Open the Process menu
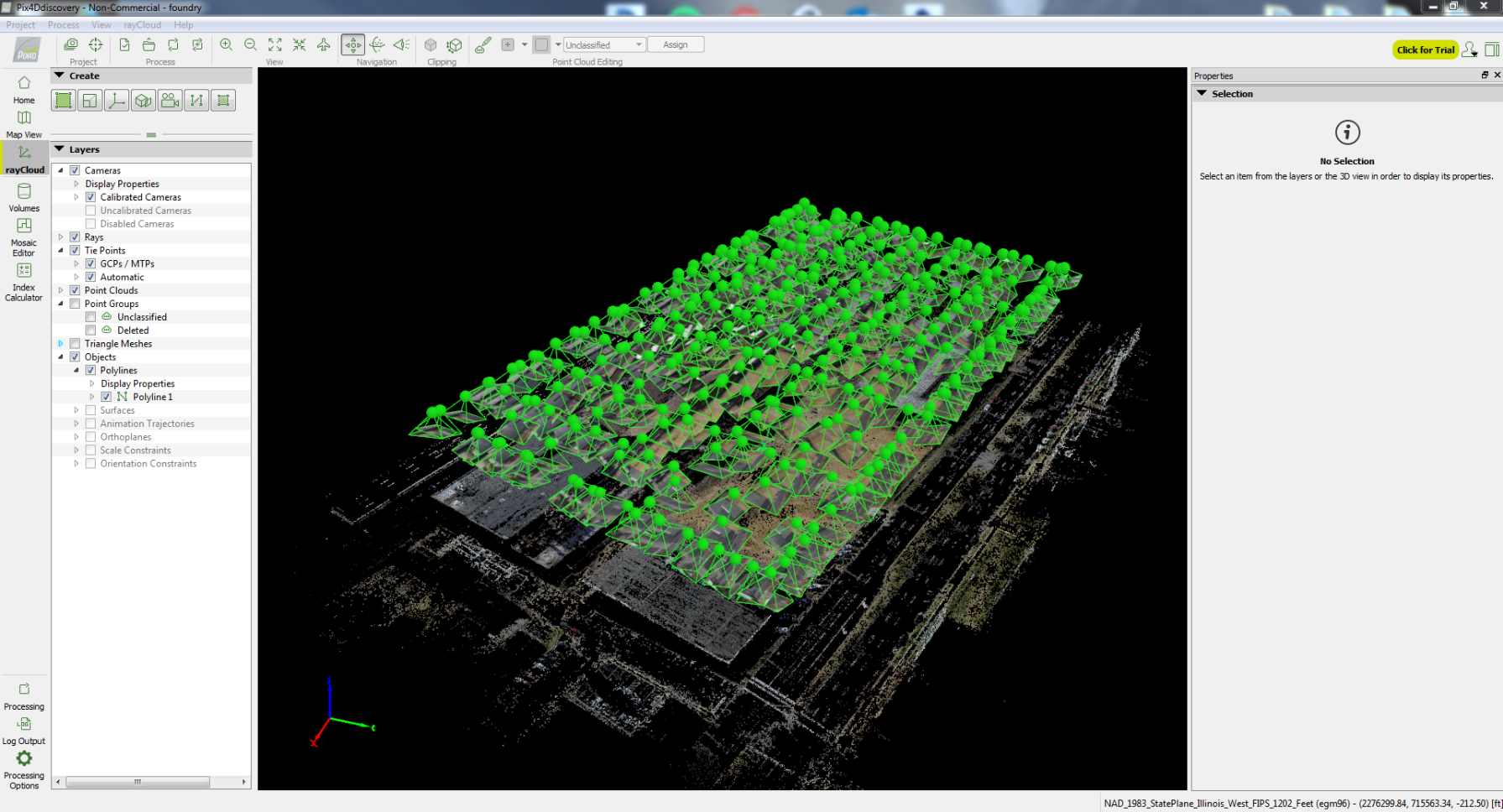The height and width of the screenshot is (812, 1503). click(x=63, y=25)
